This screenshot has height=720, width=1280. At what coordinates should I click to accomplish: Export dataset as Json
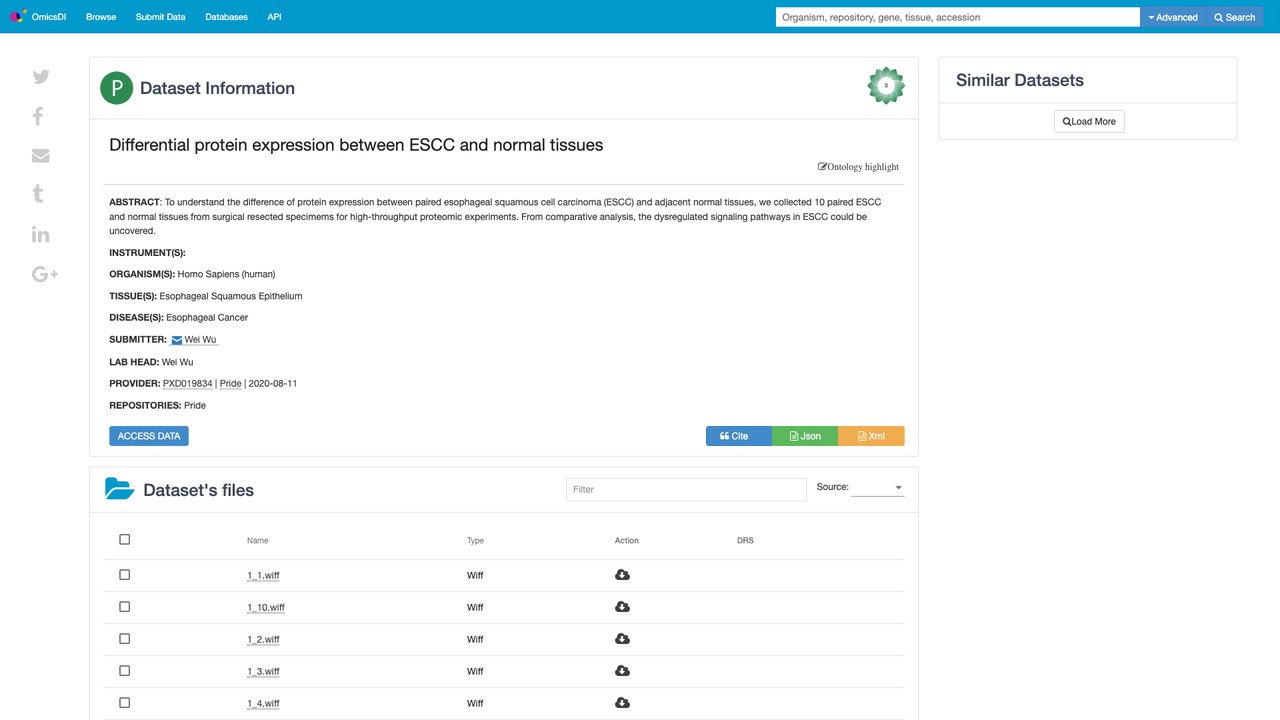[805, 436]
